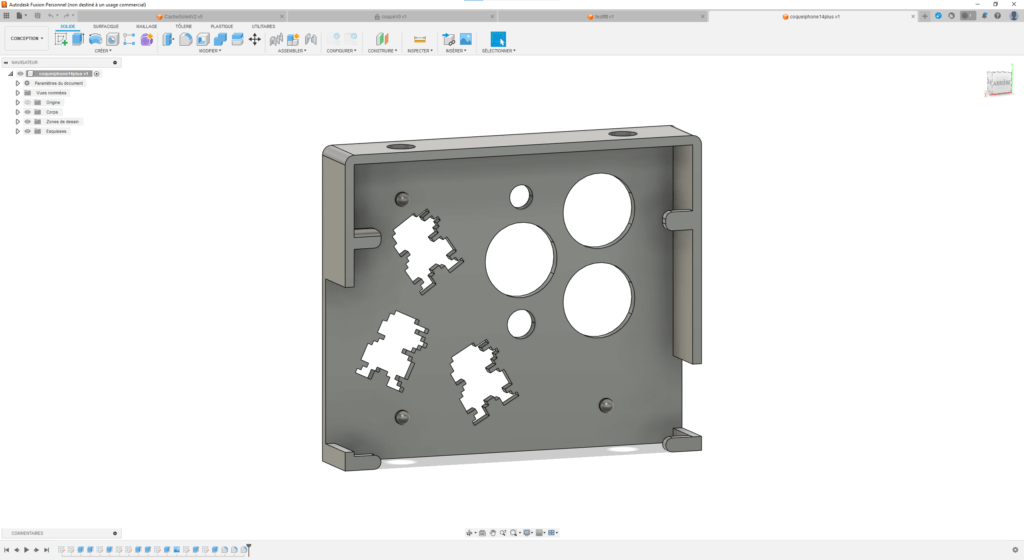Play the timeline
The image size is (1024, 560).
tap(26, 550)
